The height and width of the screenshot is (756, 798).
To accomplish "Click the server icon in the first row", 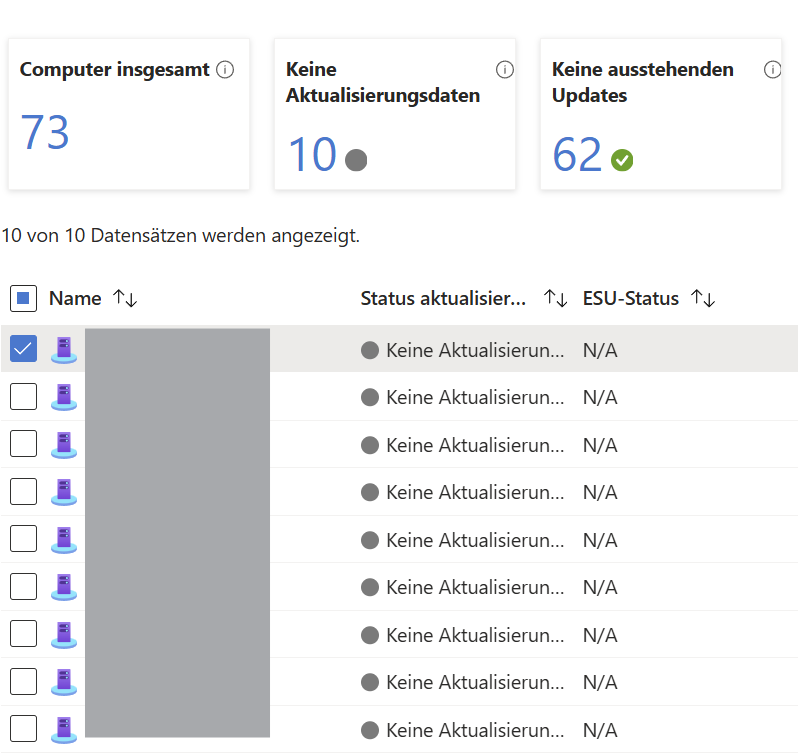I will [x=64, y=349].
